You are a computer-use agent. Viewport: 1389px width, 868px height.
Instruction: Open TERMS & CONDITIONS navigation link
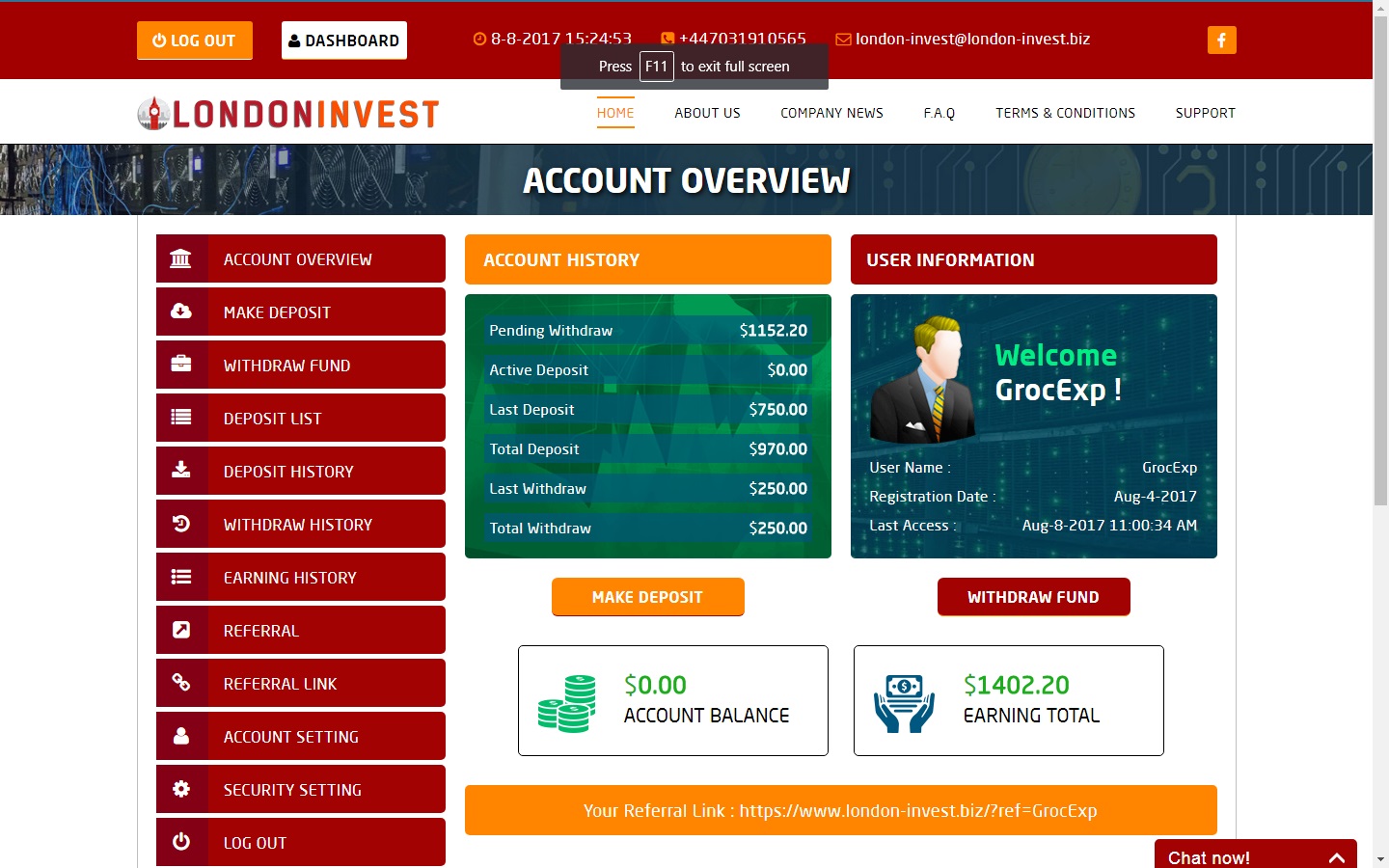[x=1065, y=113]
